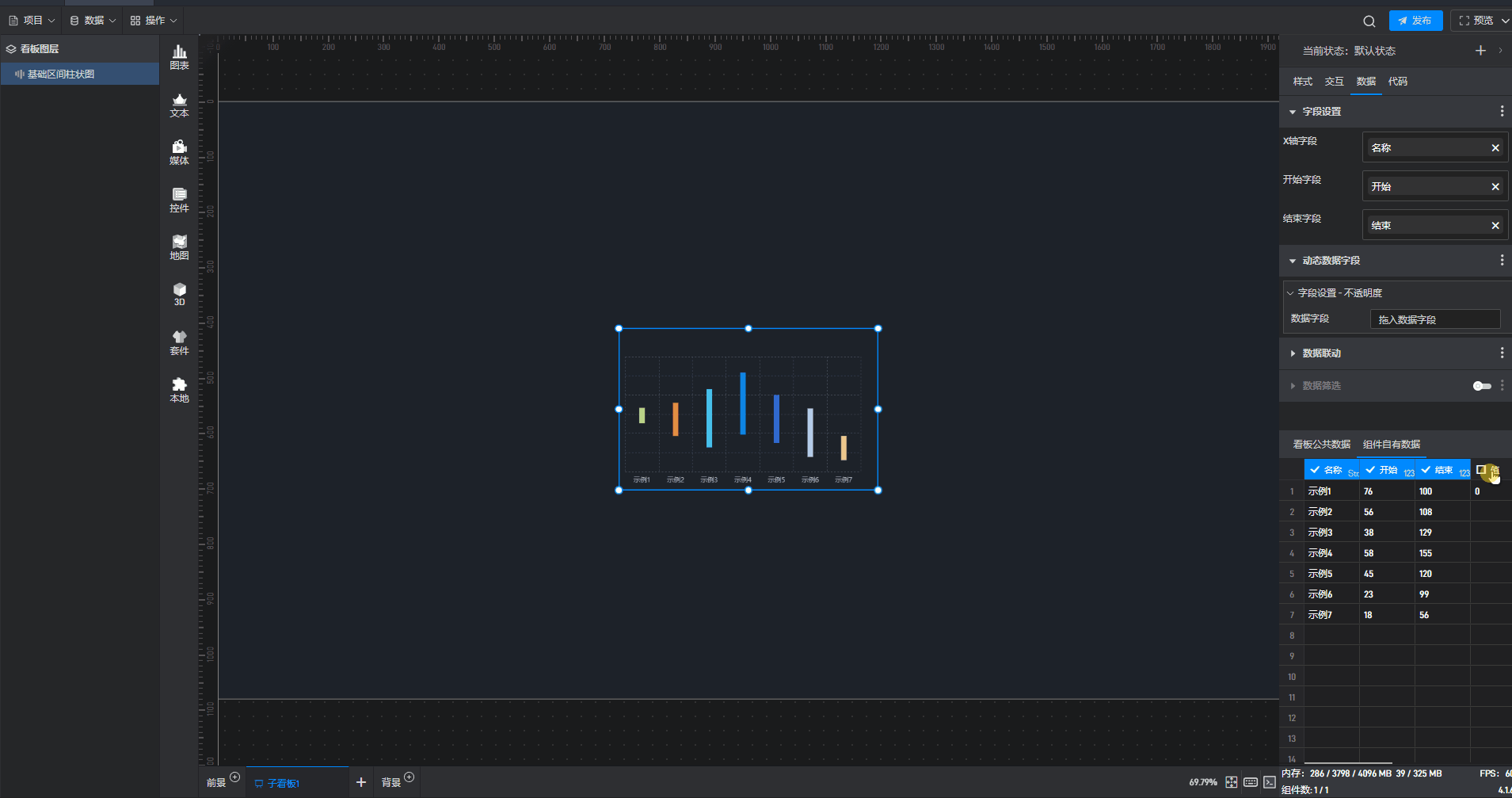Switch to the 看板公共数据 tab
1512x798 pixels.
tap(1321, 445)
